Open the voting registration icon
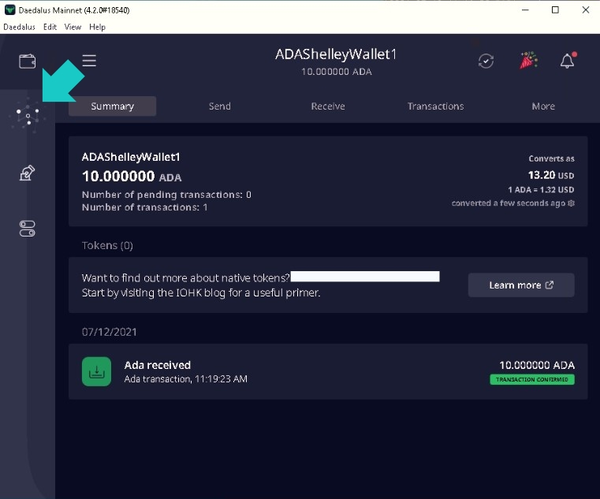 [27, 173]
